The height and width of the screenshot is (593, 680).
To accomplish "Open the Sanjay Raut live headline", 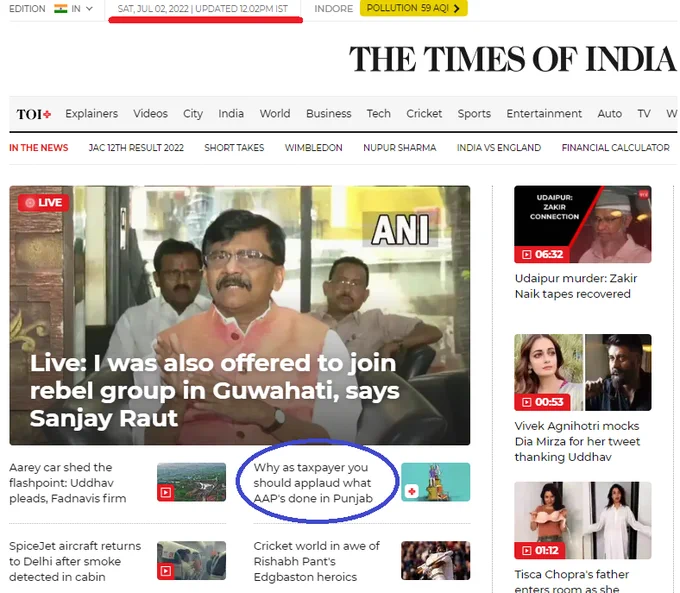I will pyautogui.click(x=213, y=391).
